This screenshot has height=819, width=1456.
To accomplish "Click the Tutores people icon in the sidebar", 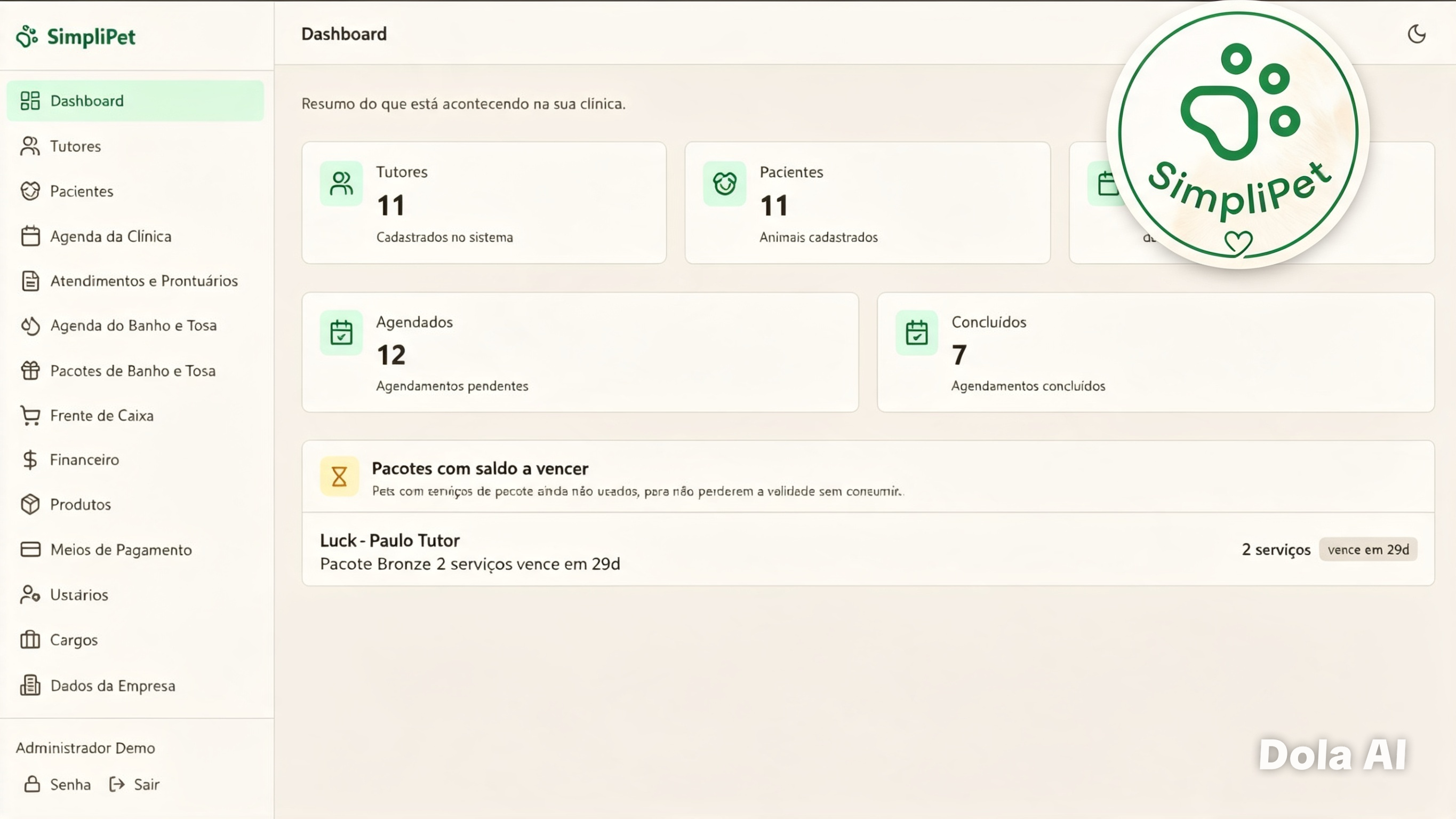I will (30, 146).
